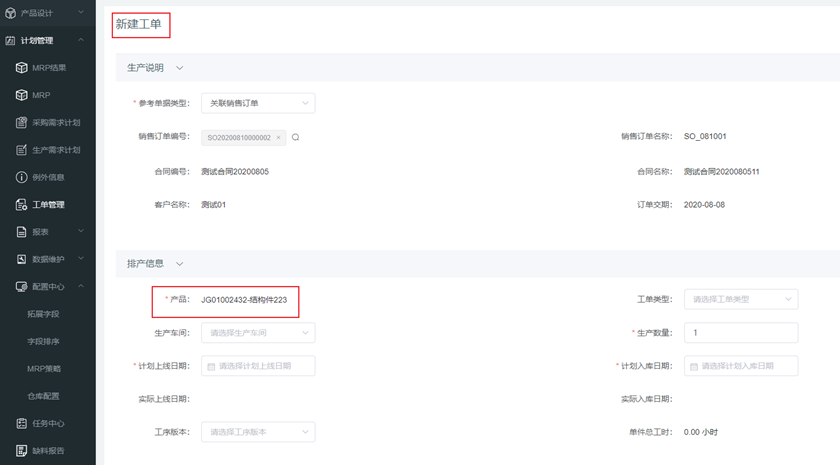Open the 工单类型 dropdown
The image size is (840, 465).
click(740, 299)
